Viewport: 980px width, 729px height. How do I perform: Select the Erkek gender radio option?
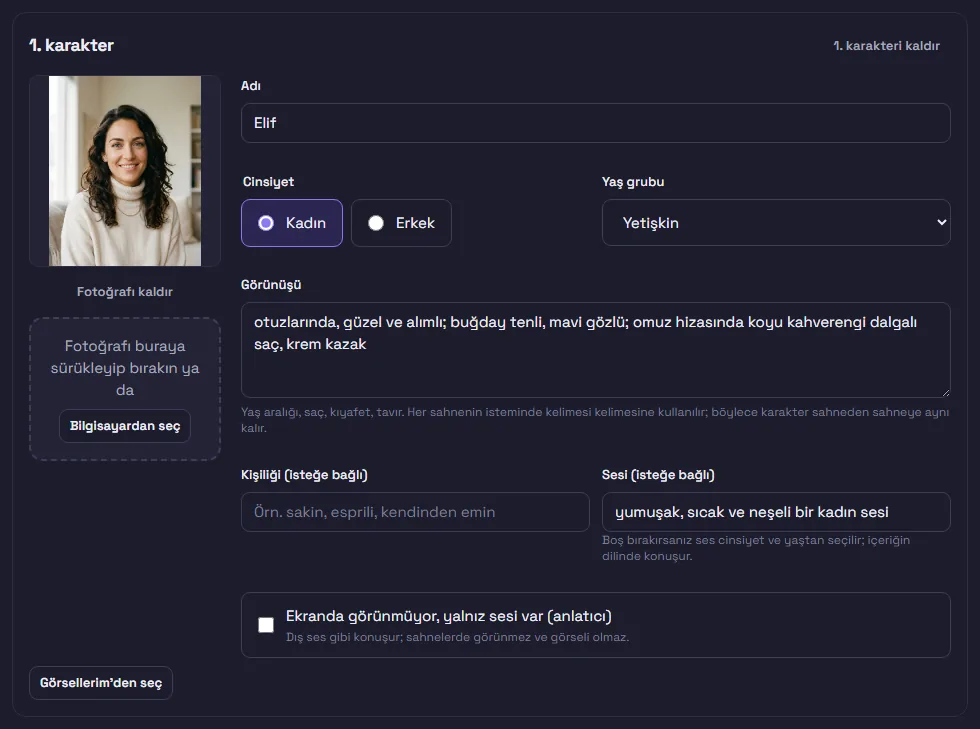click(x=401, y=223)
